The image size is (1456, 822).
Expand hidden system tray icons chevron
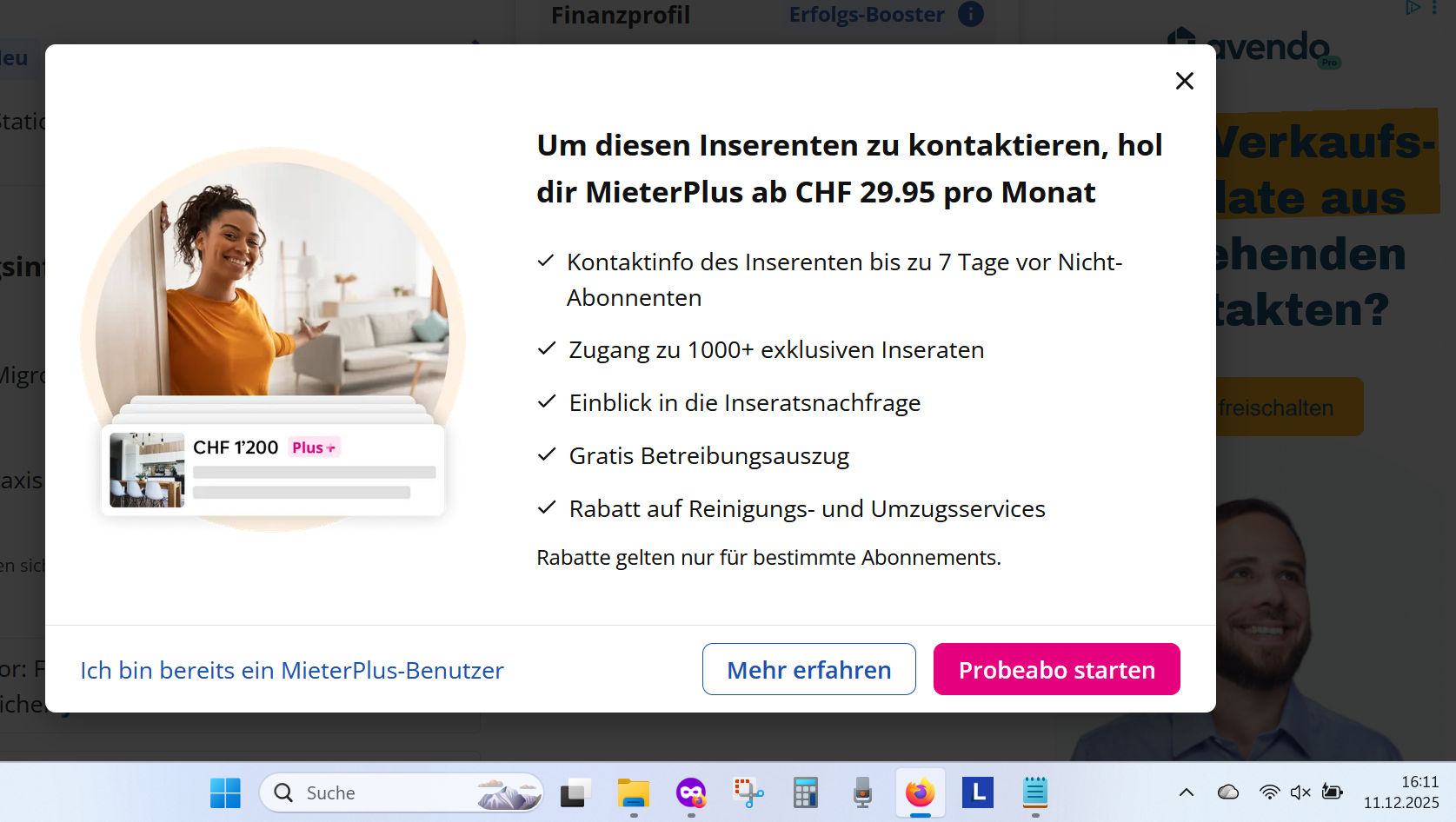[1186, 792]
